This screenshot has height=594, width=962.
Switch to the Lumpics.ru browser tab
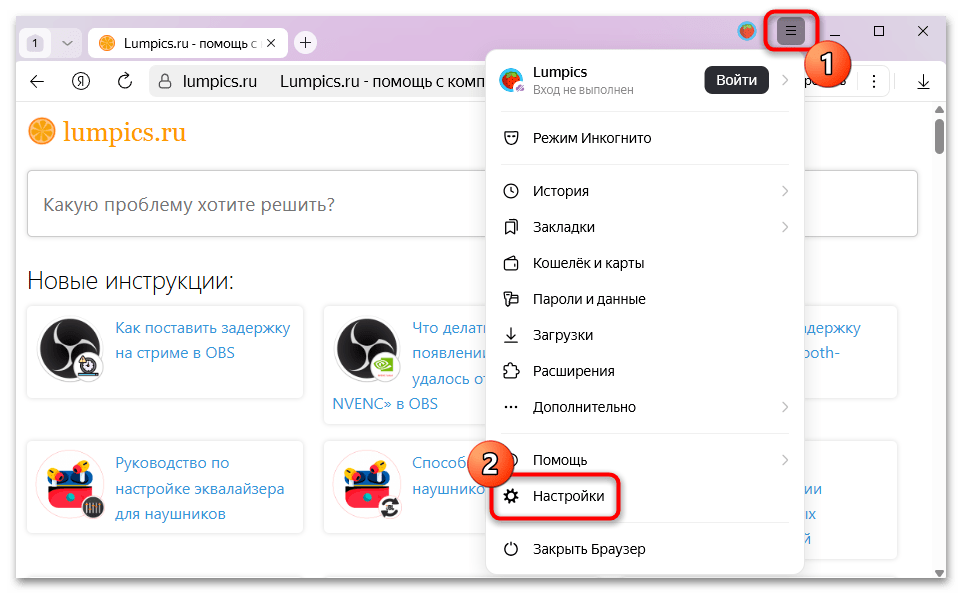[x=180, y=43]
